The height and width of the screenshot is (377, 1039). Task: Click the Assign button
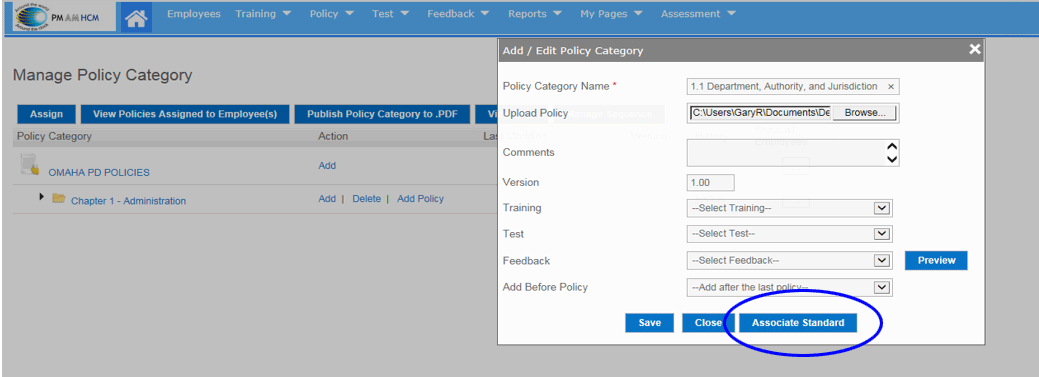click(46, 114)
